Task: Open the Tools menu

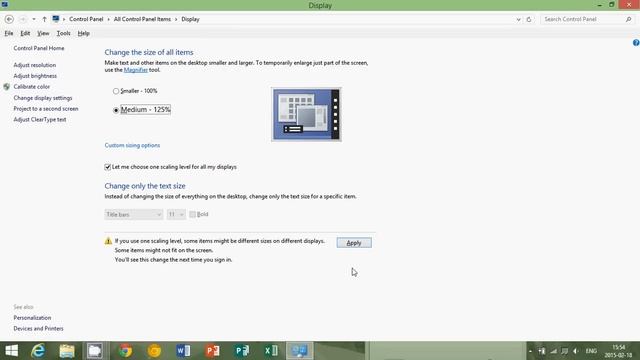Action: point(63,33)
